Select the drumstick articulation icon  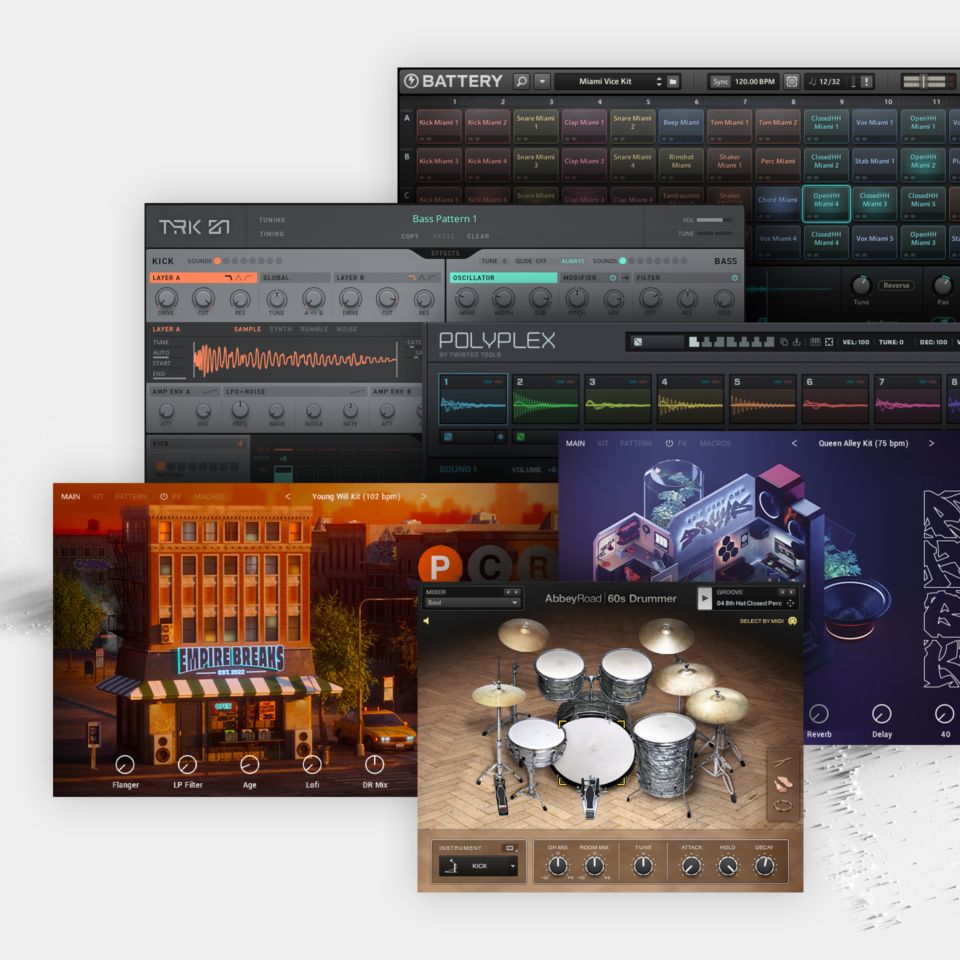pyautogui.click(x=783, y=763)
